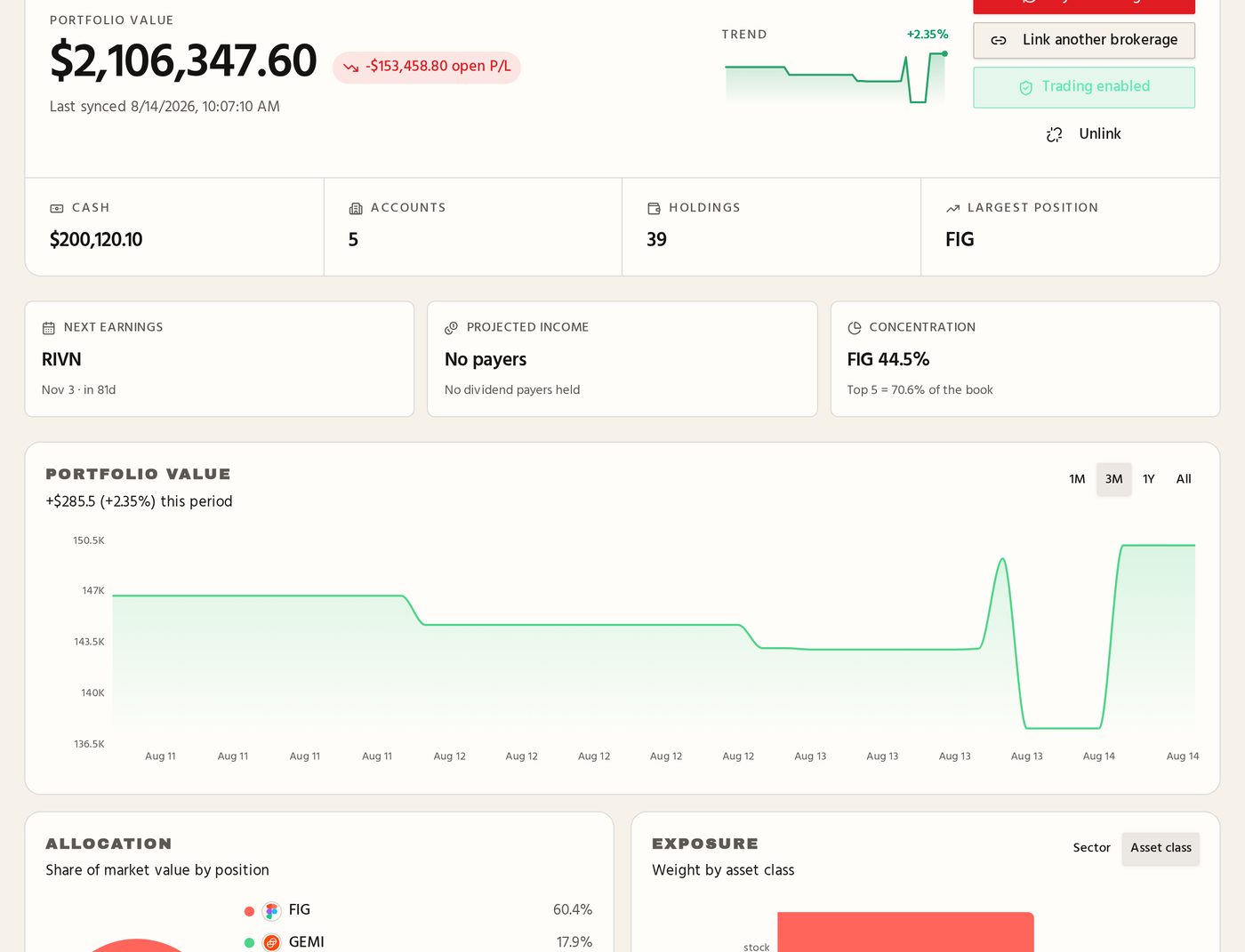1245x952 pixels.
Task: Click the shield check icon in Trading enabled
Action: pyautogui.click(x=1025, y=87)
